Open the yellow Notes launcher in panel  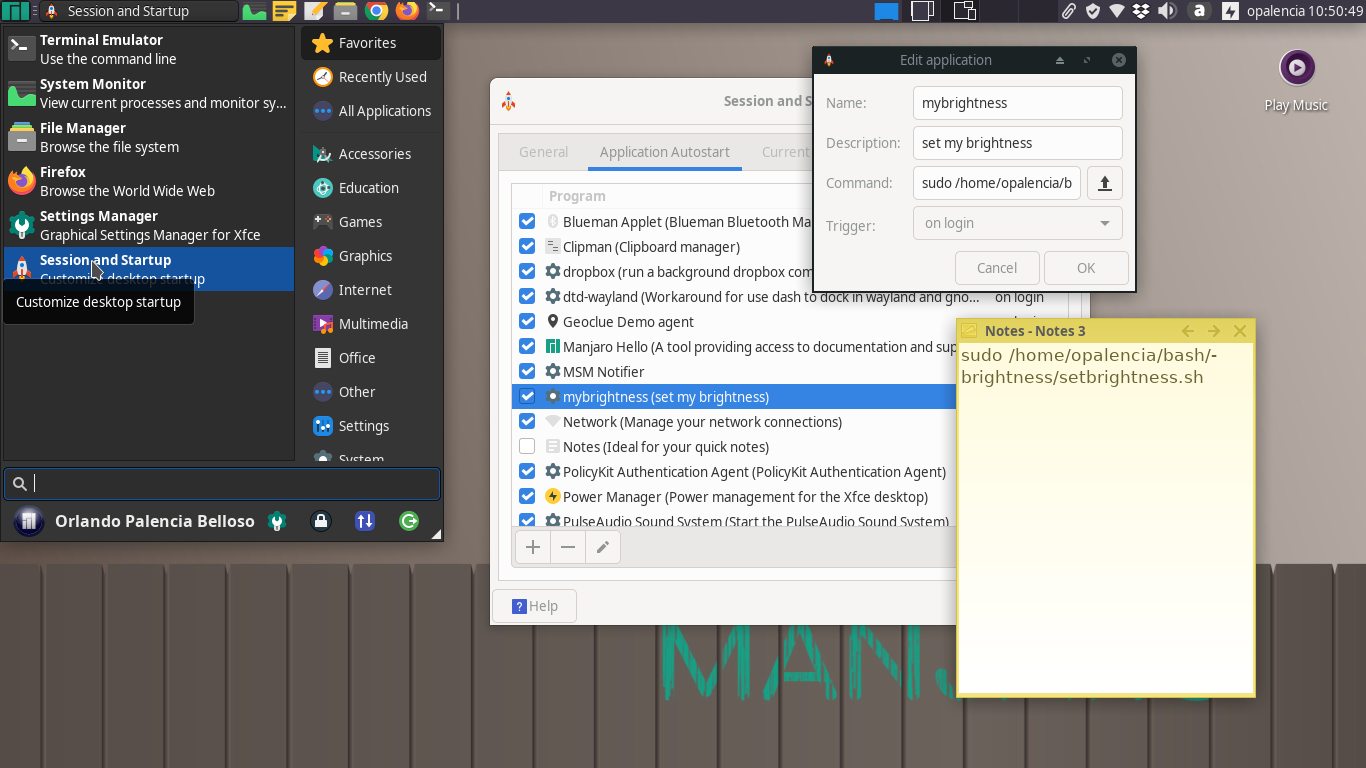pyautogui.click(x=284, y=11)
